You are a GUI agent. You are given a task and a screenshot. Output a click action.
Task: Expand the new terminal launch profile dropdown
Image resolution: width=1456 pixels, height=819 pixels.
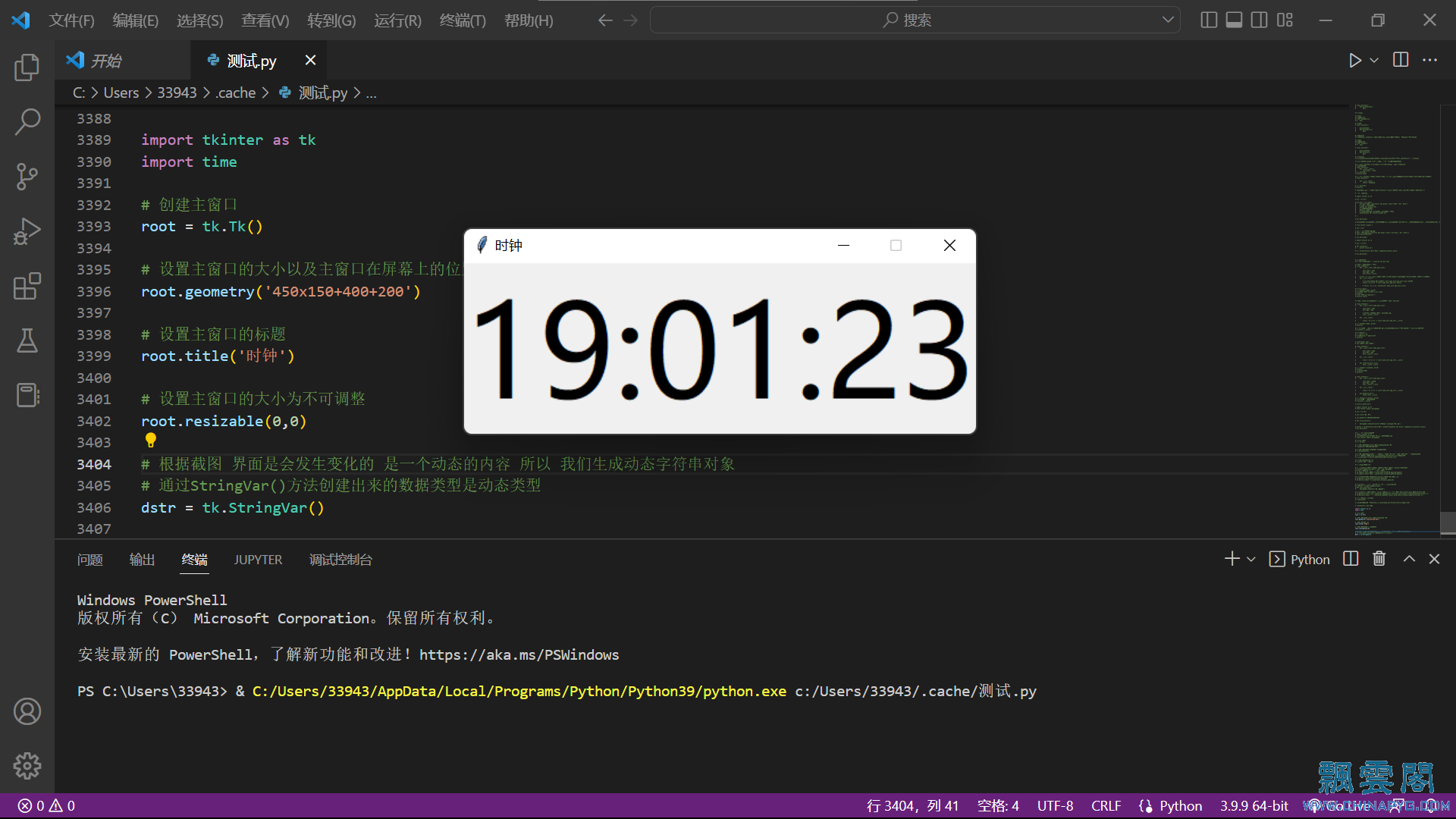[1251, 559]
